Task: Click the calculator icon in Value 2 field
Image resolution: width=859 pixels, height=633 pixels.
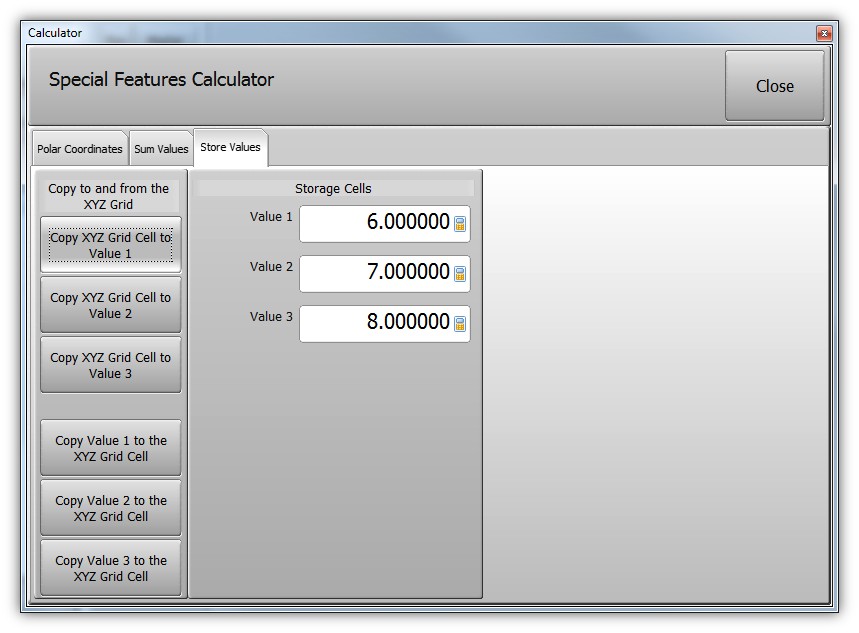Action: pos(460,274)
